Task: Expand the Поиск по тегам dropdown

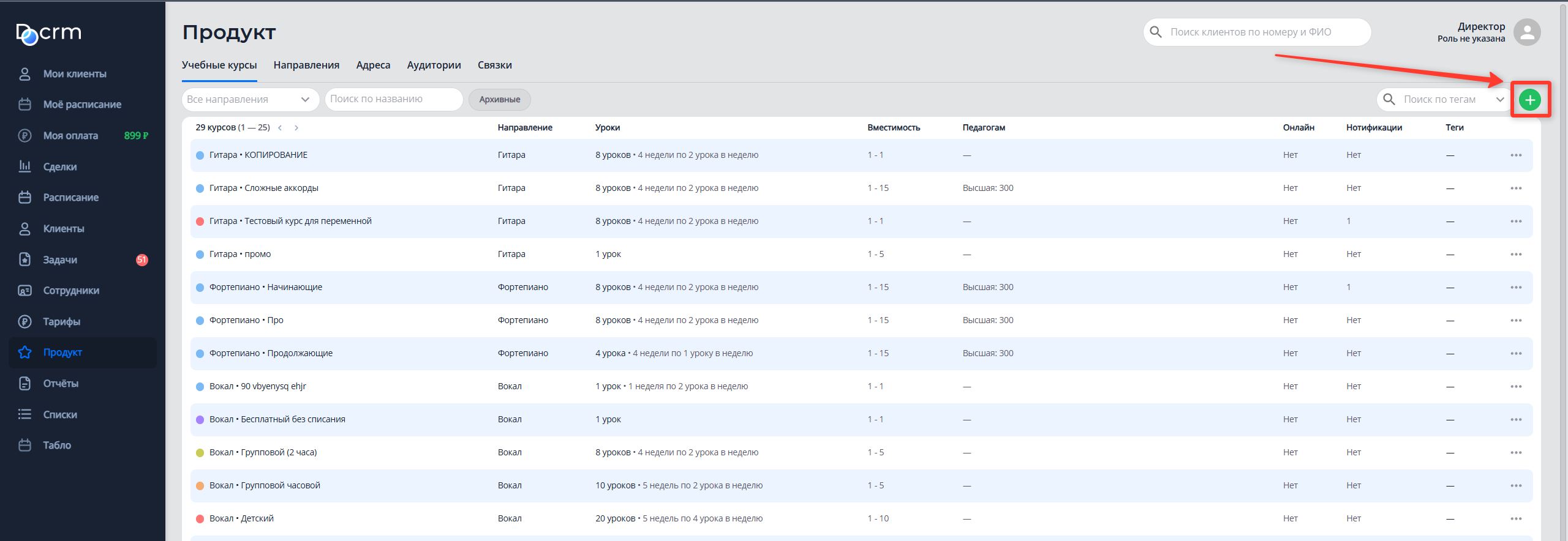Action: (x=1499, y=100)
